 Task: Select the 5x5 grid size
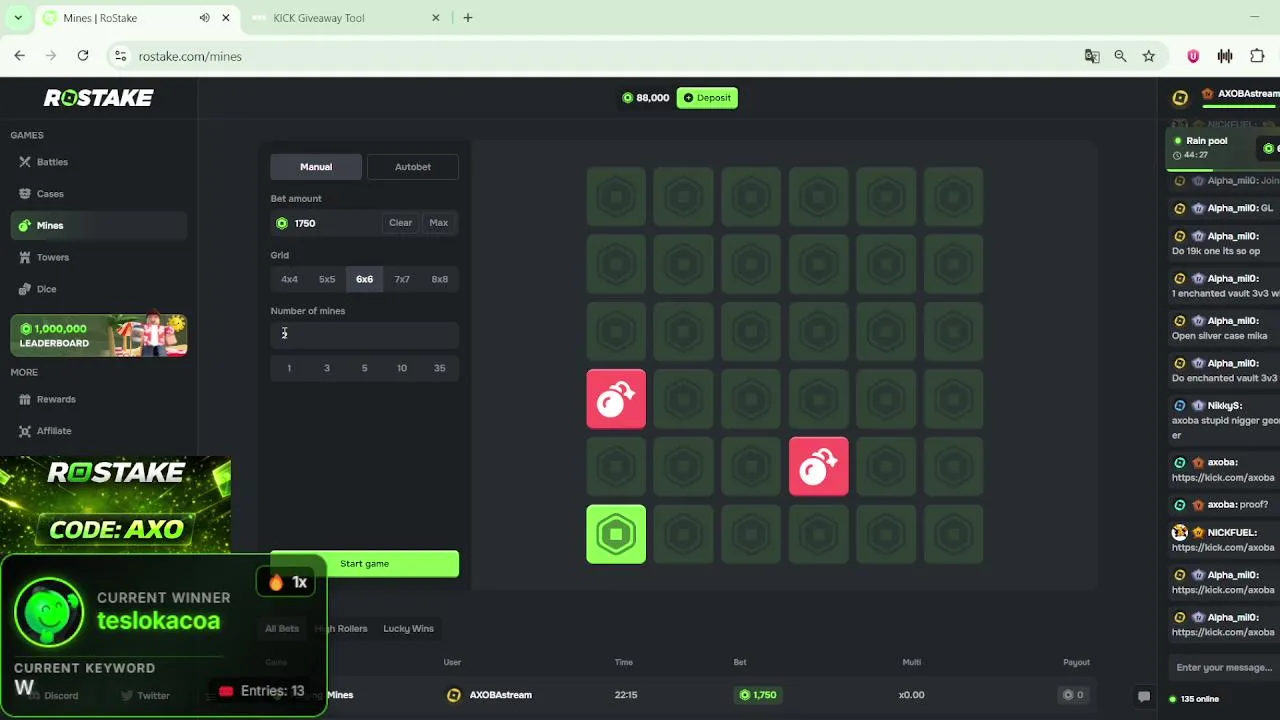click(327, 280)
